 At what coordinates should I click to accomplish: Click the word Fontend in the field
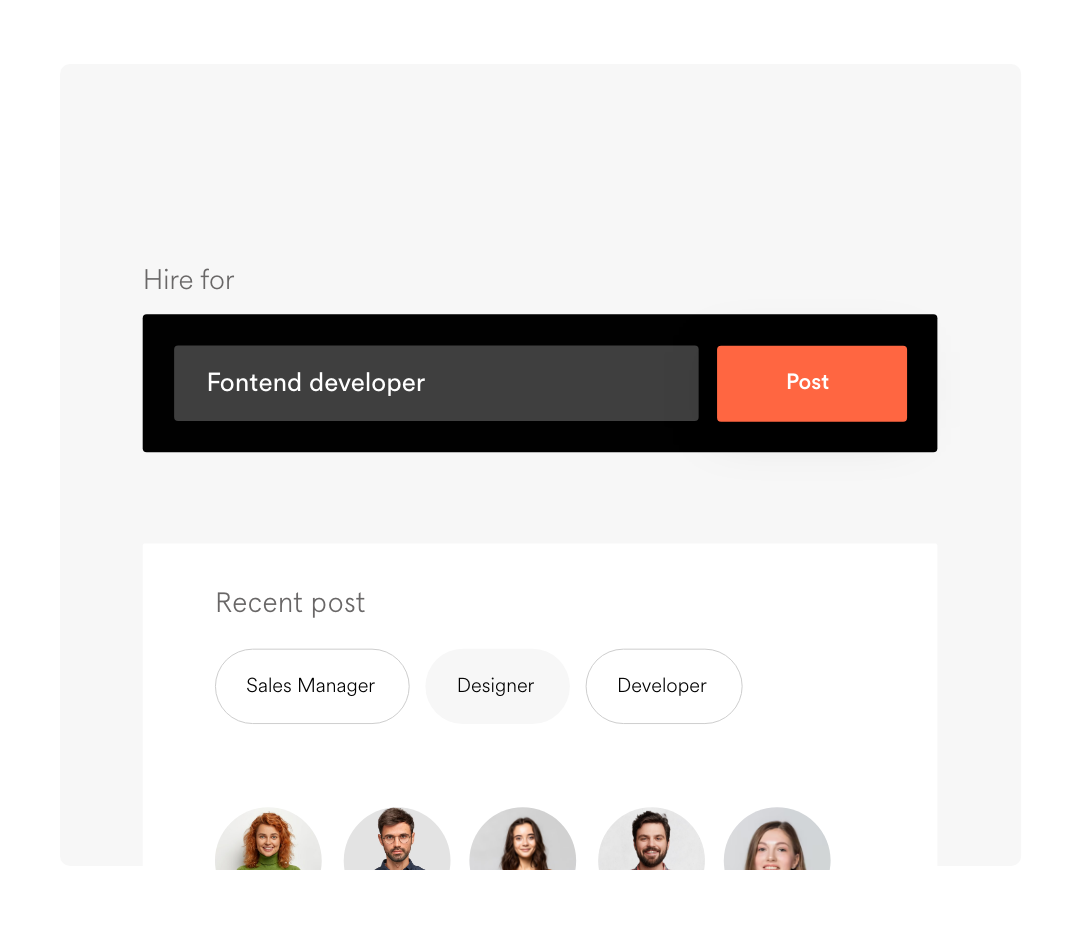pyautogui.click(x=254, y=382)
